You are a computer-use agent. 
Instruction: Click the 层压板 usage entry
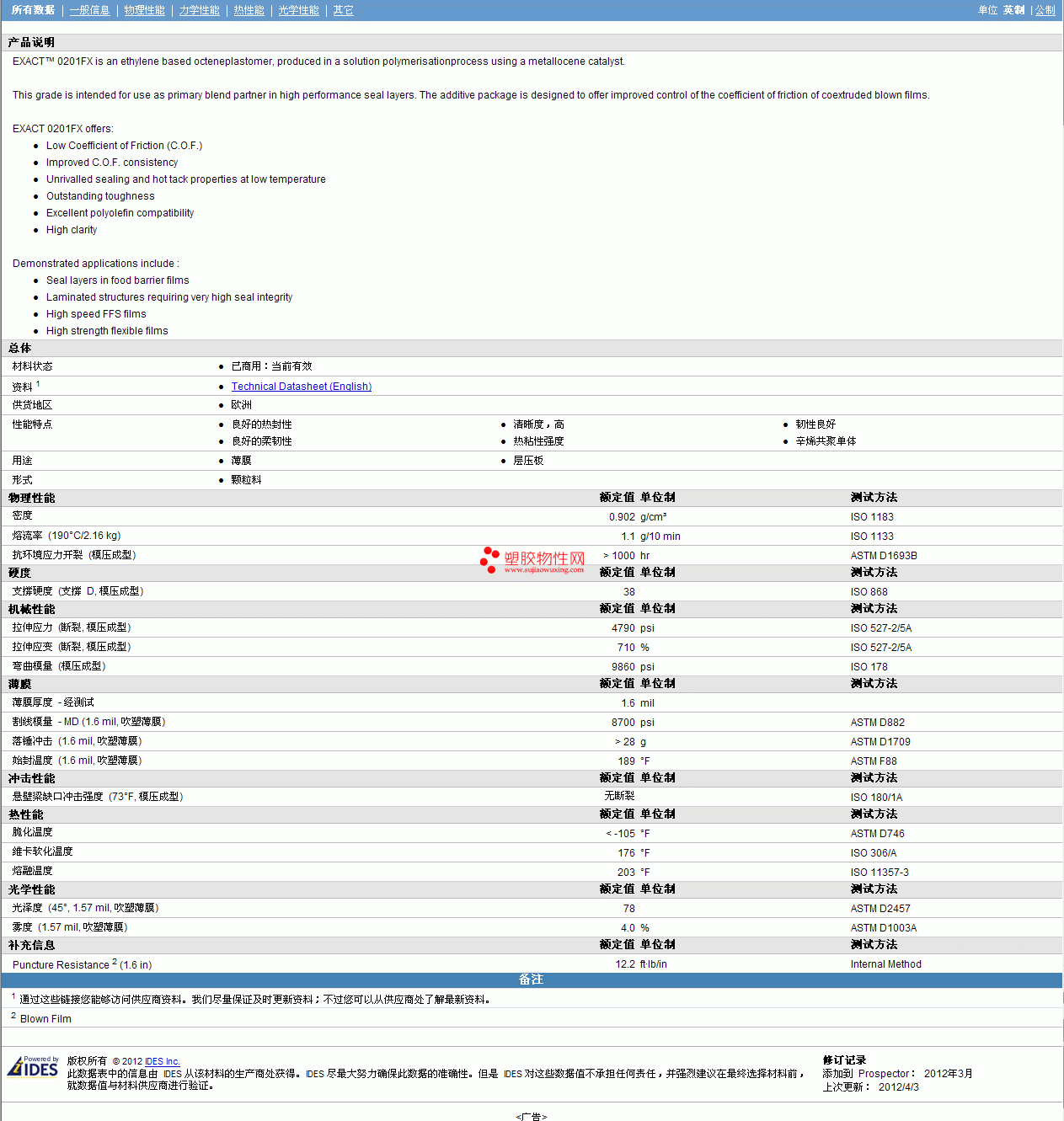(529, 461)
